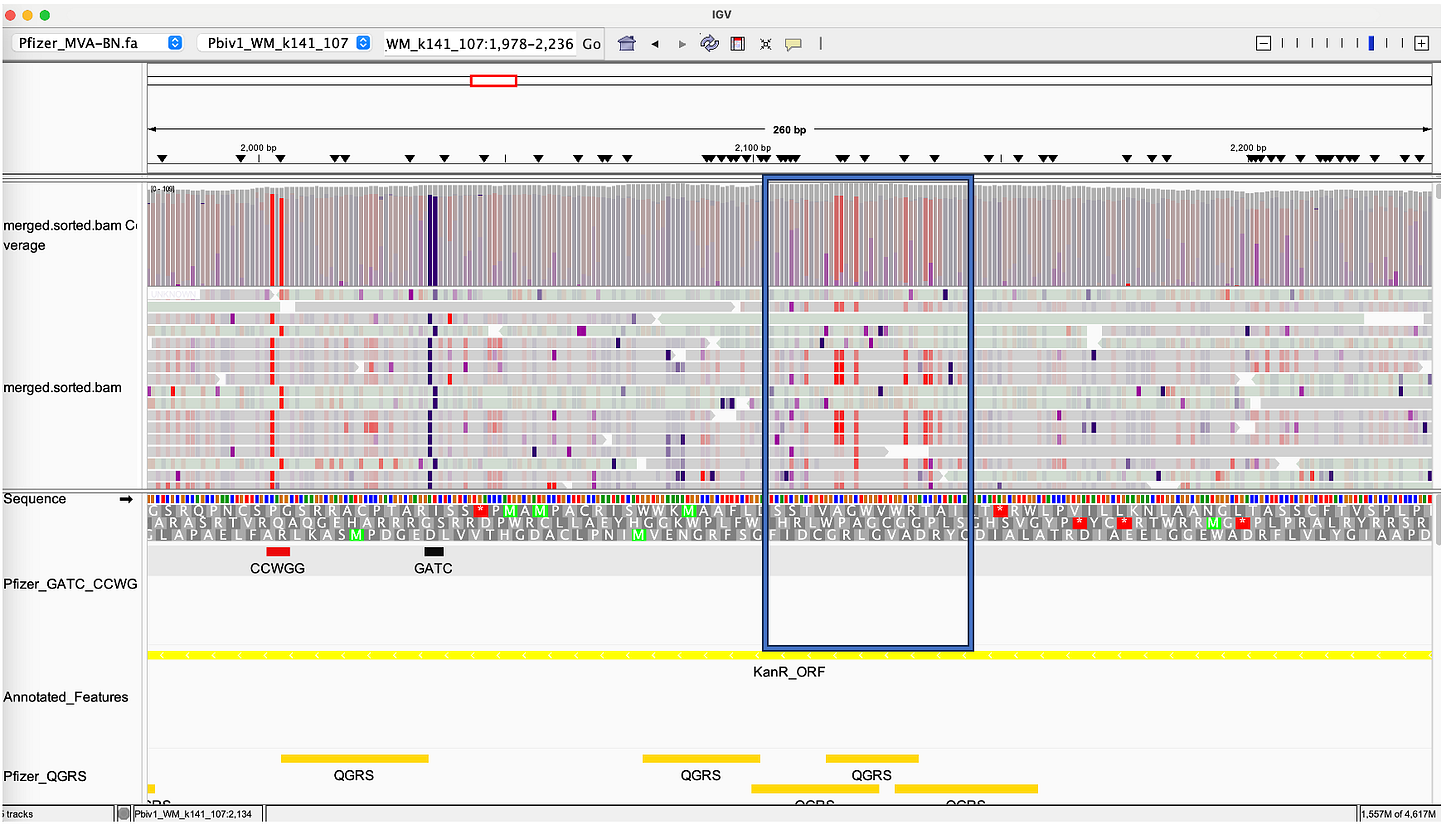Screen dimensions: 1456x839
Task: Select the Pfizer_QGRS track name
Action: click(x=46, y=776)
